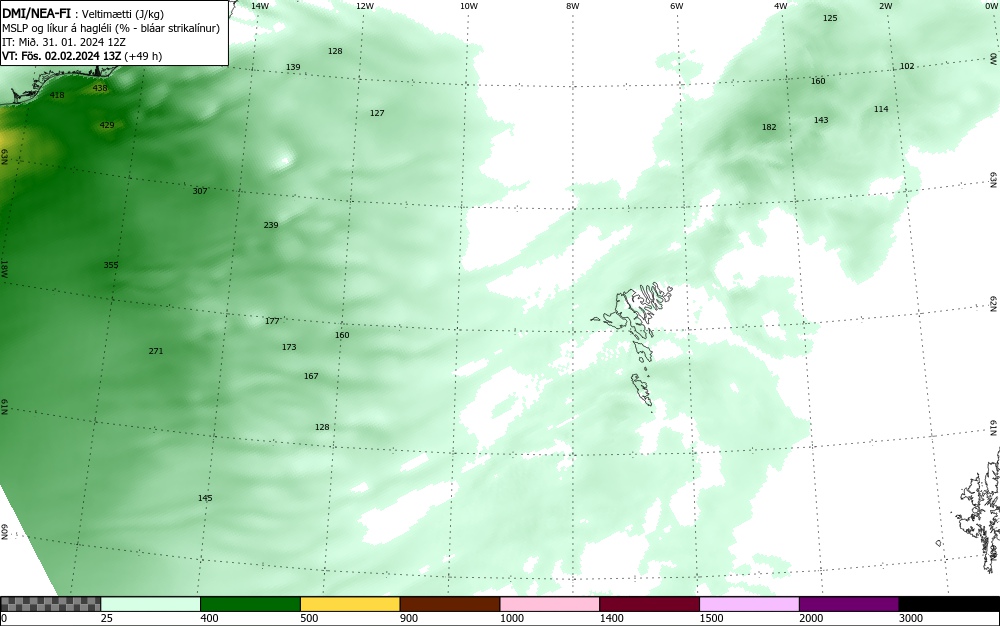1000x626 pixels.
Task: Click the 429 value on the map
Action: tap(107, 125)
